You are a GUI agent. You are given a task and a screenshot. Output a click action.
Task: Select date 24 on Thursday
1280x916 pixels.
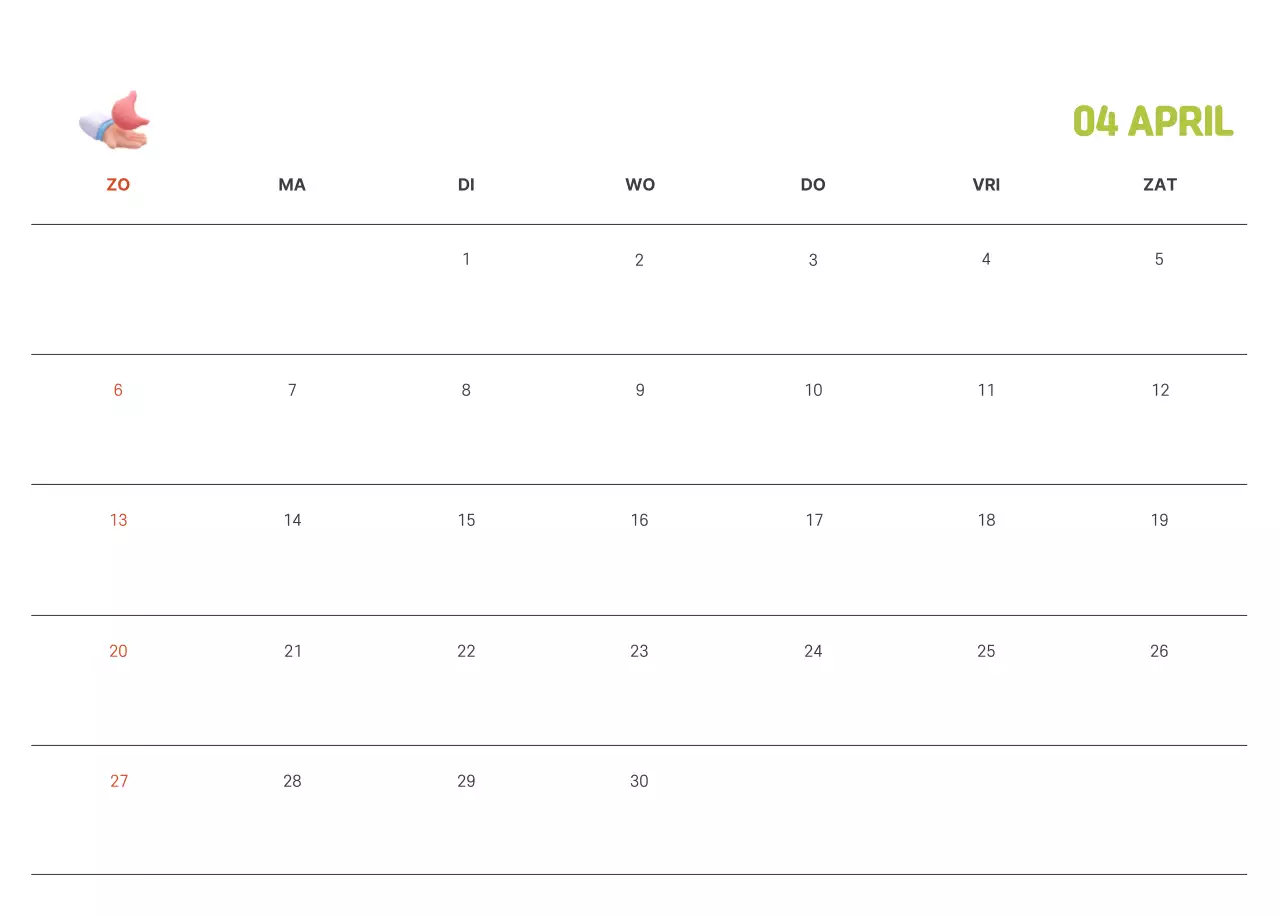[813, 651]
